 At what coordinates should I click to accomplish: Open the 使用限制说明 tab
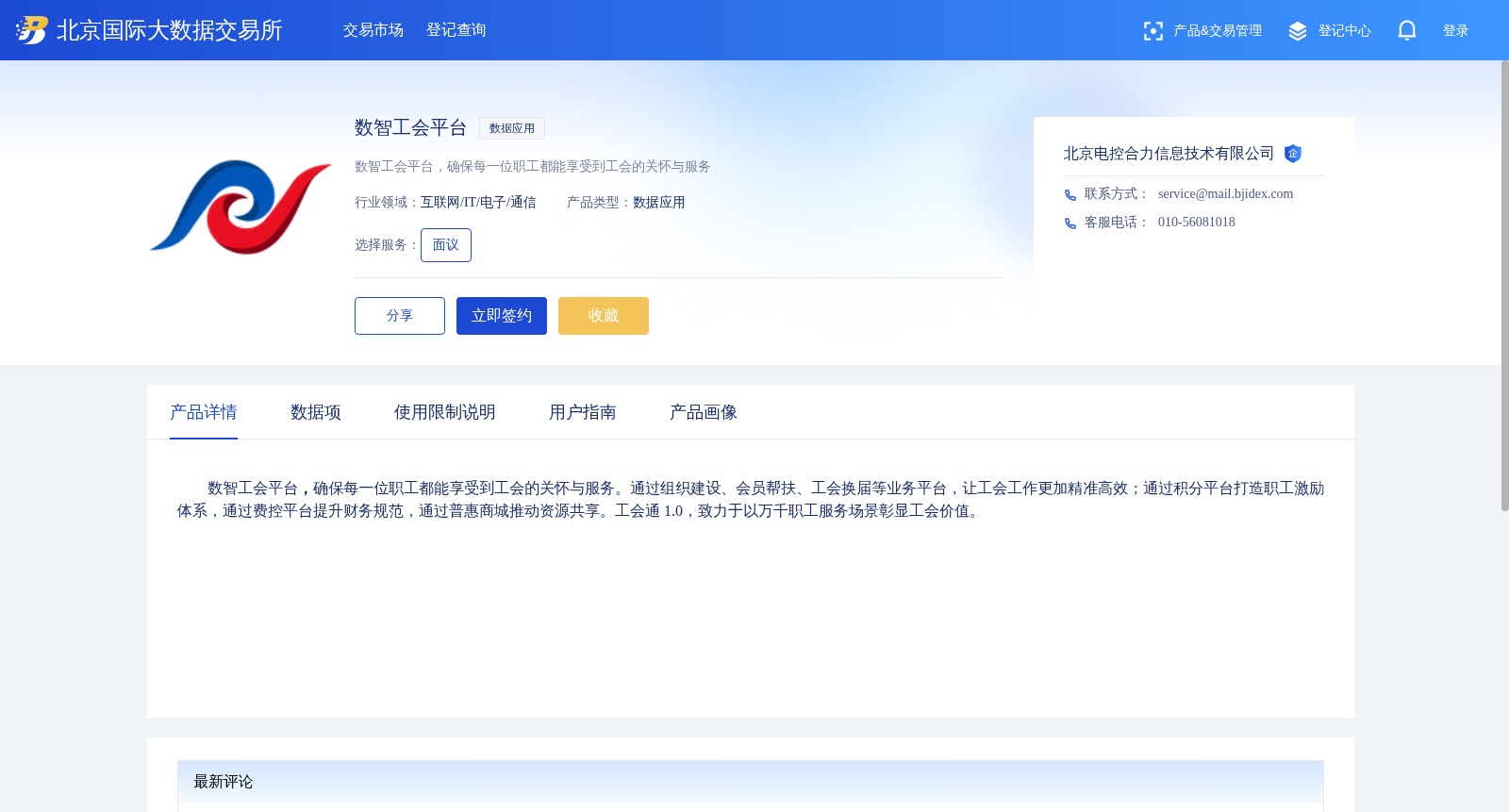(x=445, y=412)
